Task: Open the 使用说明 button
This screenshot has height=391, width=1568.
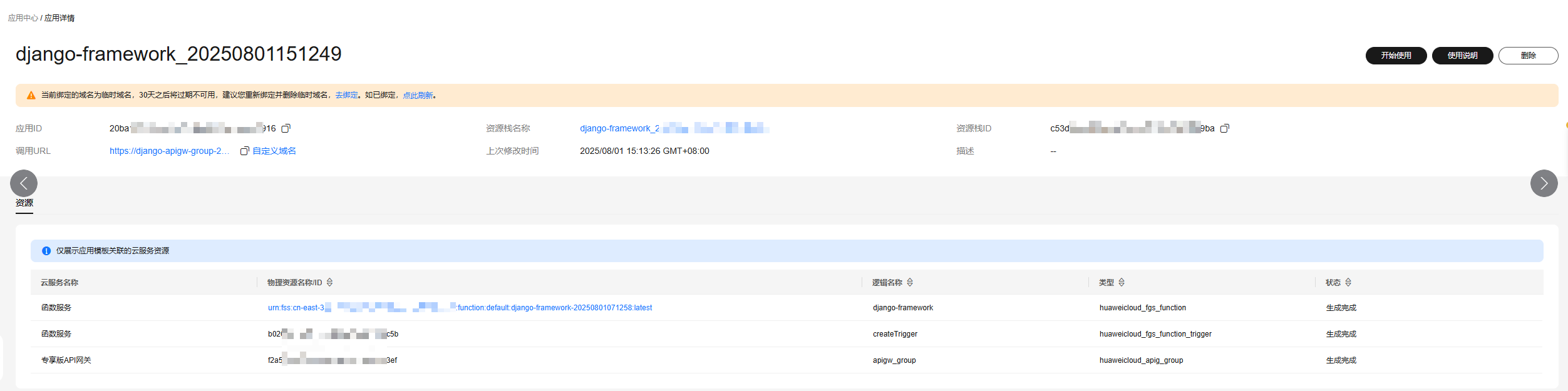Action: [1462, 56]
